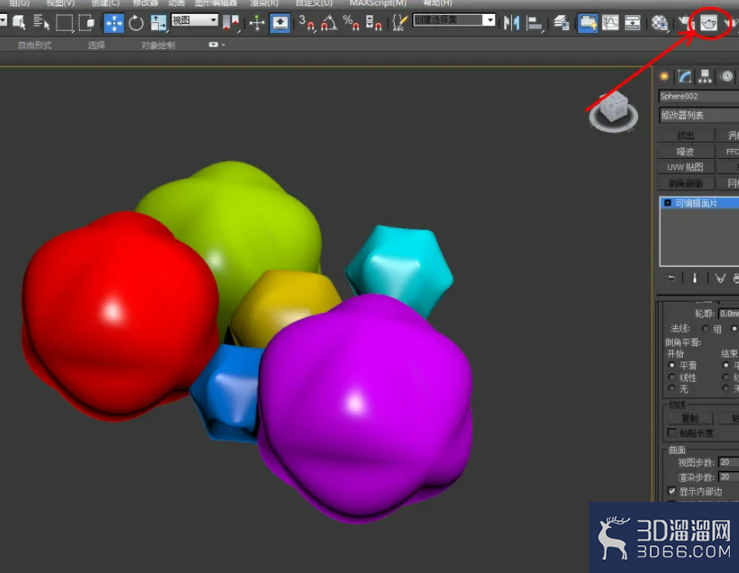The width and height of the screenshot is (739, 573).
Task: Open the Schematic View icon
Action: 632,22
